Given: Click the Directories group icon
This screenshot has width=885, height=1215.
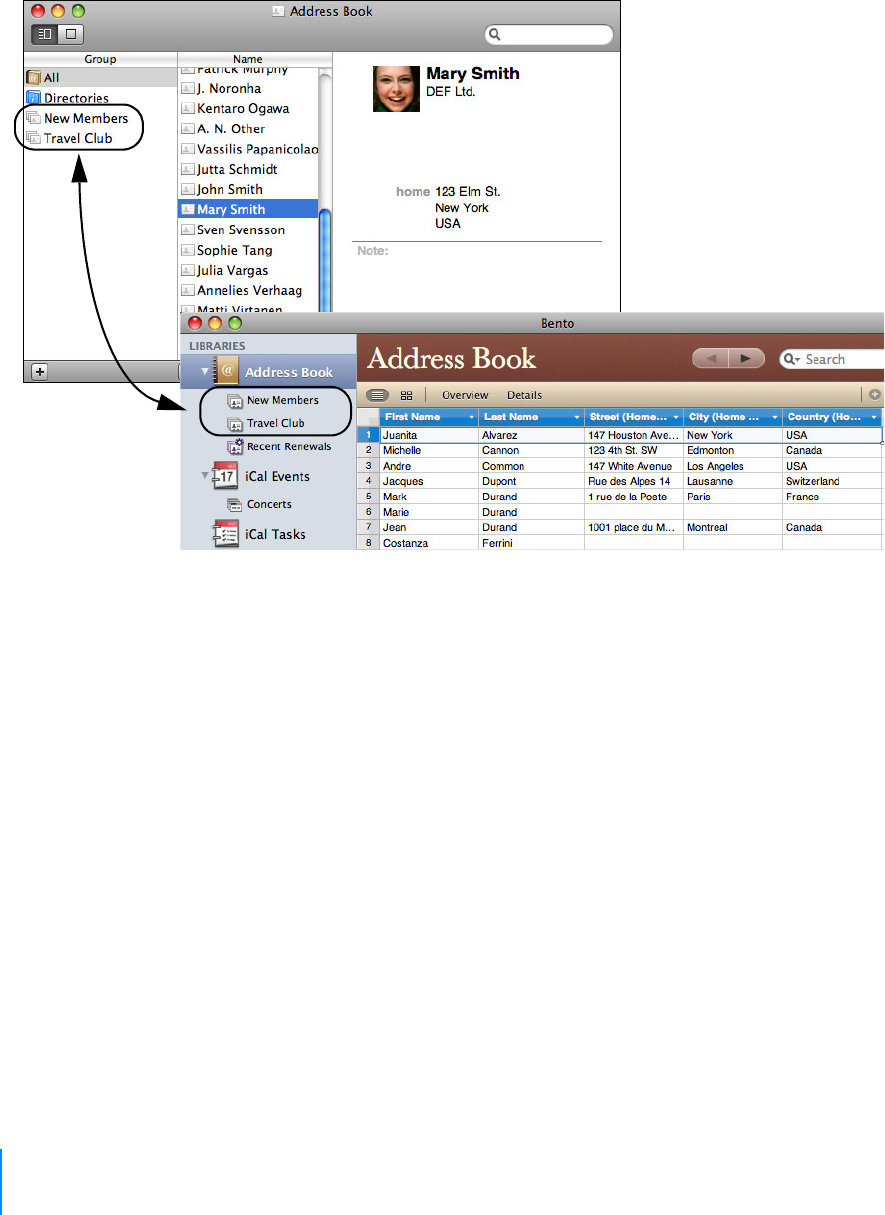Looking at the screenshot, I should (x=33, y=98).
